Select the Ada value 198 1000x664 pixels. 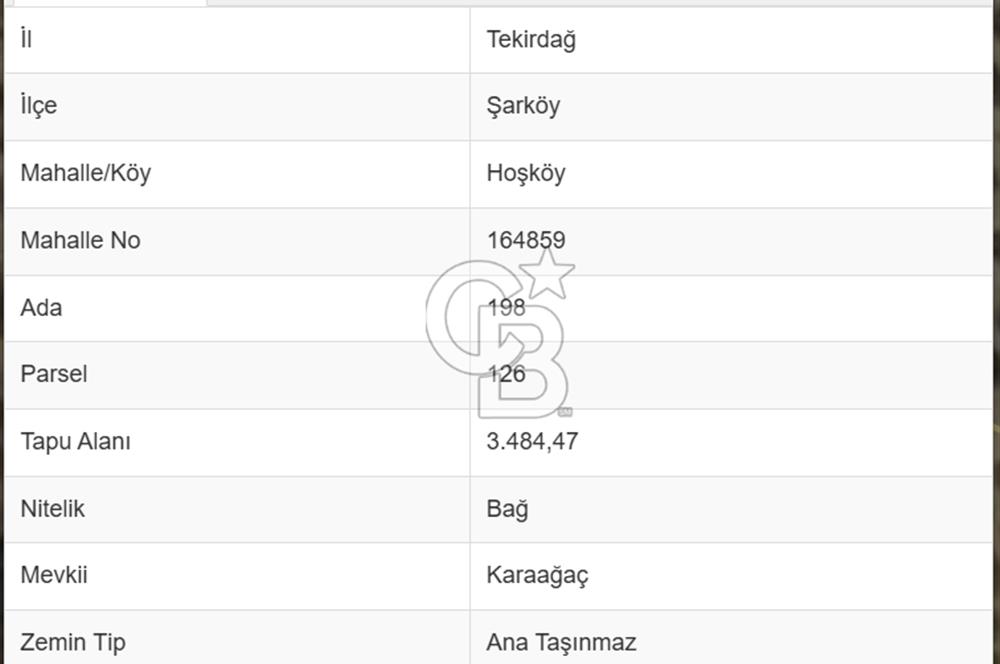[506, 307]
